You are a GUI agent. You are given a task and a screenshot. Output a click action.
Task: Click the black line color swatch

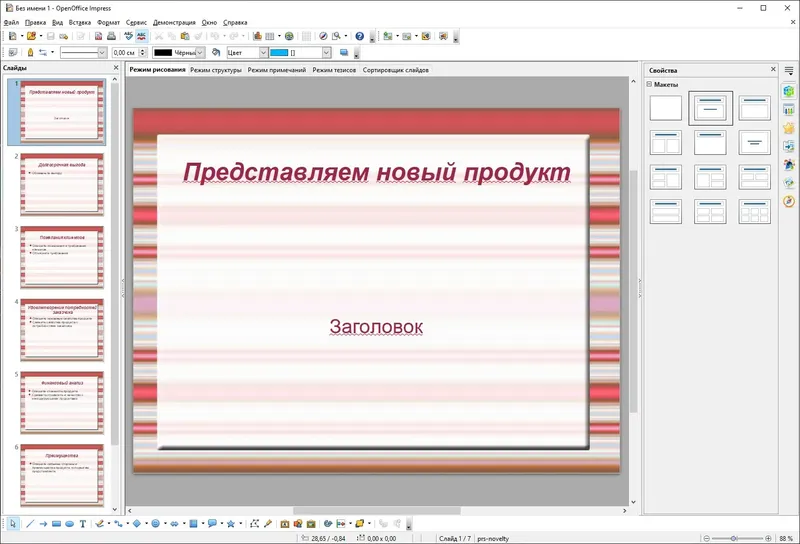pos(163,53)
